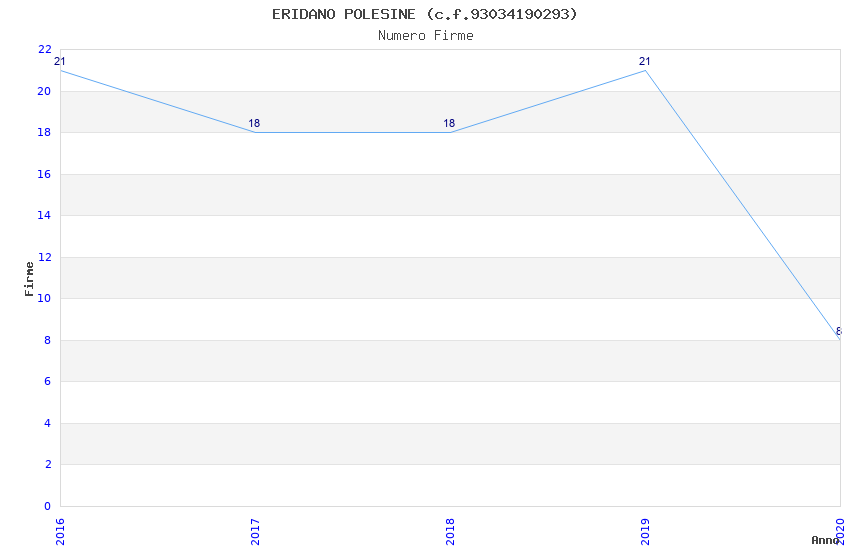
Task: Click the flat line segment between 2017 and 2018
Action: click(352, 132)
